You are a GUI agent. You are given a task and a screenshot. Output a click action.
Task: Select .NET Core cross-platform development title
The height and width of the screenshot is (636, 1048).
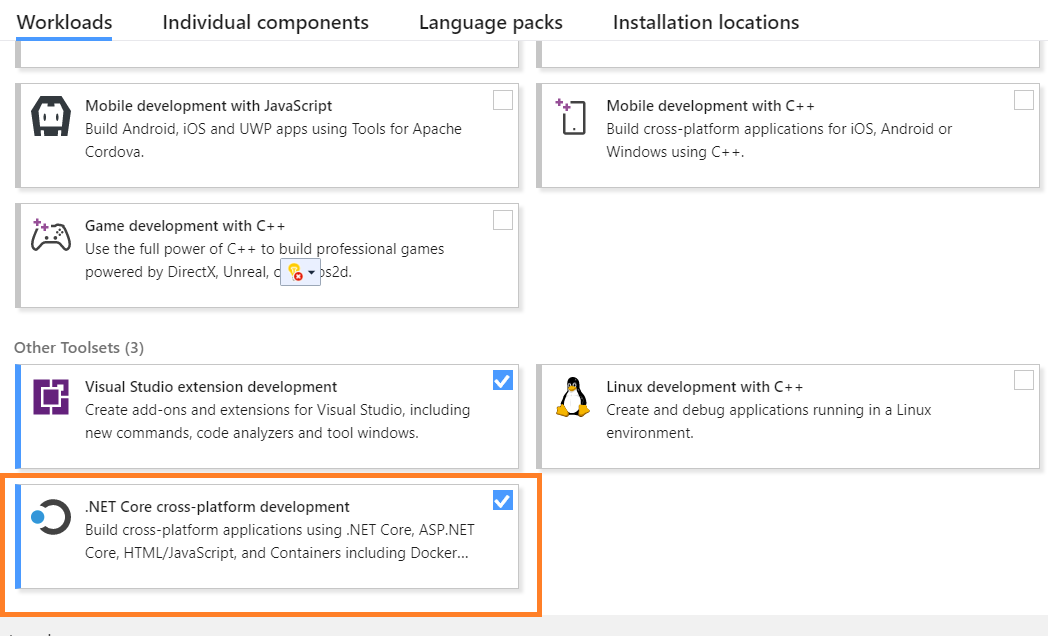(x=217, y=507)
